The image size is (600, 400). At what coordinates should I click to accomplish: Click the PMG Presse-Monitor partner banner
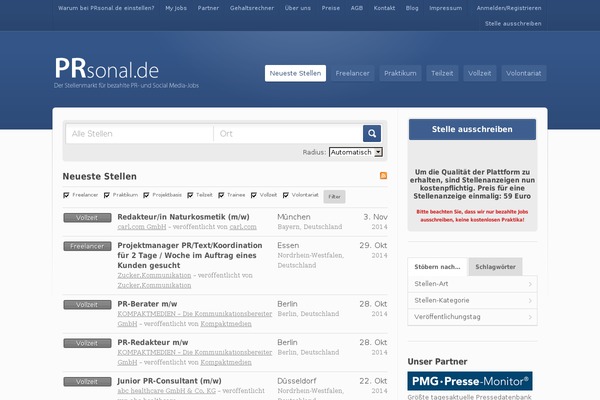[470, 381]
